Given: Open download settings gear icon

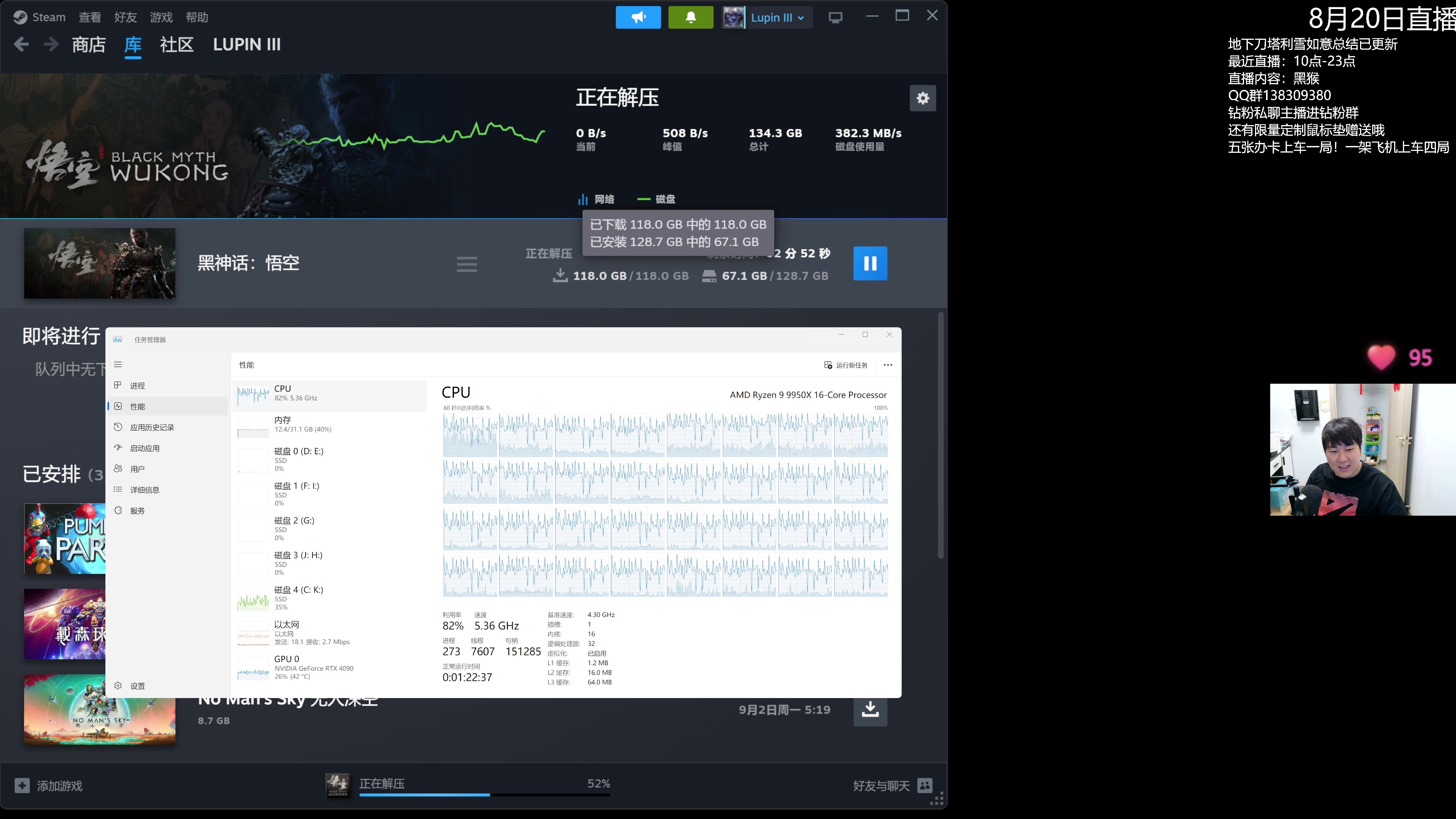Looking at the screenshot, I should click(x=923, y=98).
